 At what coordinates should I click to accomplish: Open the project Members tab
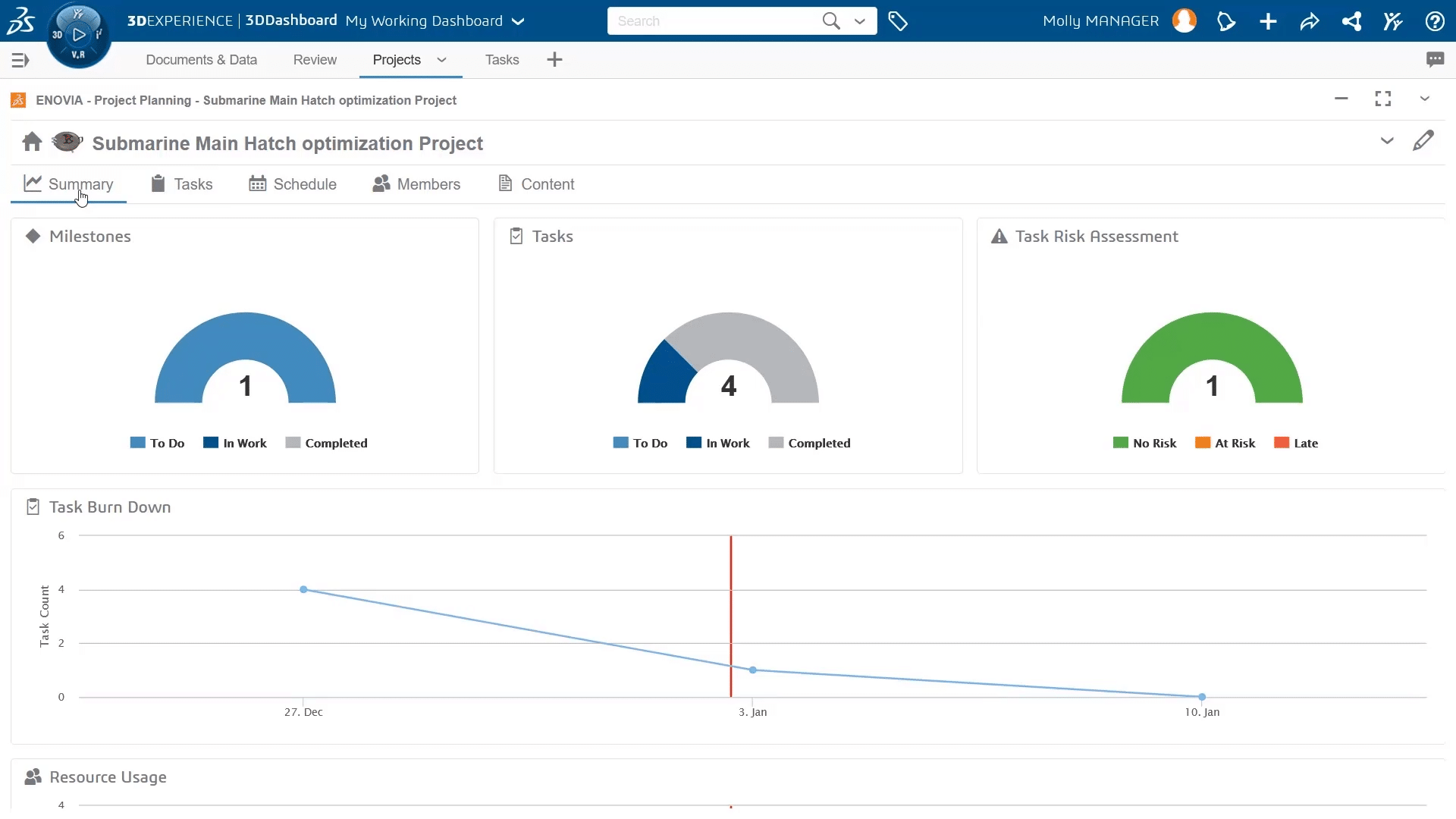416,184
